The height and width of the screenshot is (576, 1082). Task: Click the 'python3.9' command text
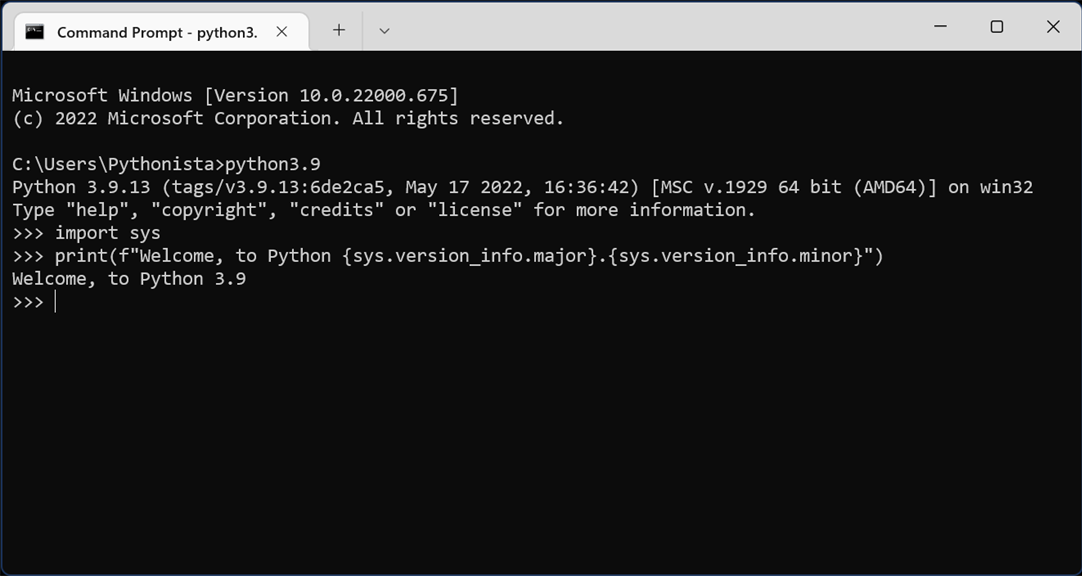(x=268, y=163)
